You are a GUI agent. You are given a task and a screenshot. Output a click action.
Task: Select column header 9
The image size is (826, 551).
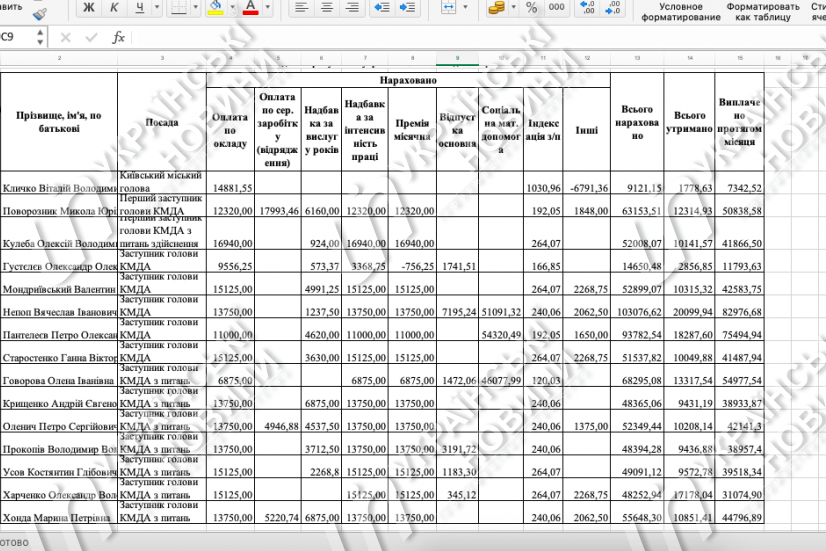(x=457, y=58)
